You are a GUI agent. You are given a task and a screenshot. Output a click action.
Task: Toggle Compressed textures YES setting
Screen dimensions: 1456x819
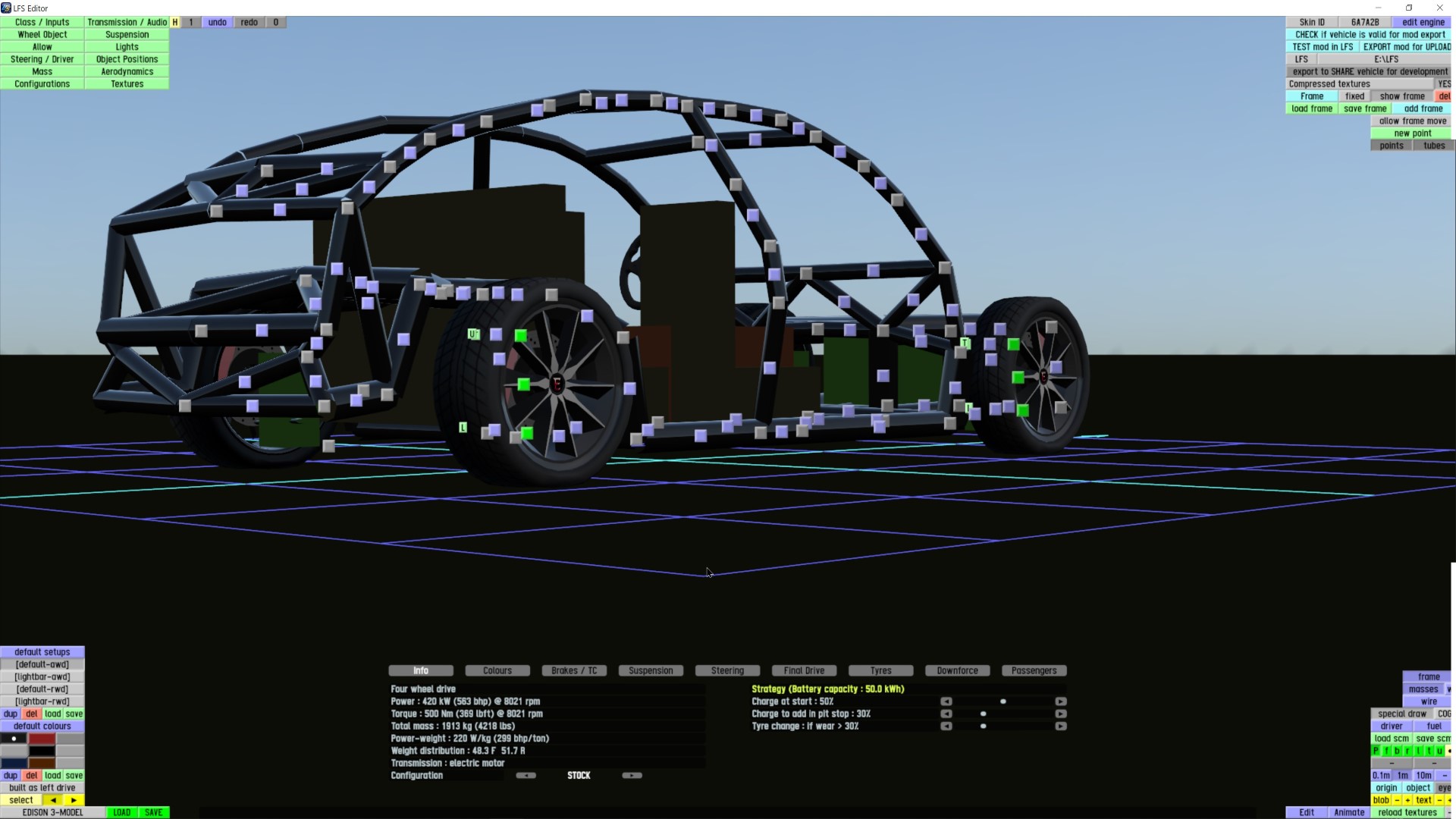(x=1443, y=84)
